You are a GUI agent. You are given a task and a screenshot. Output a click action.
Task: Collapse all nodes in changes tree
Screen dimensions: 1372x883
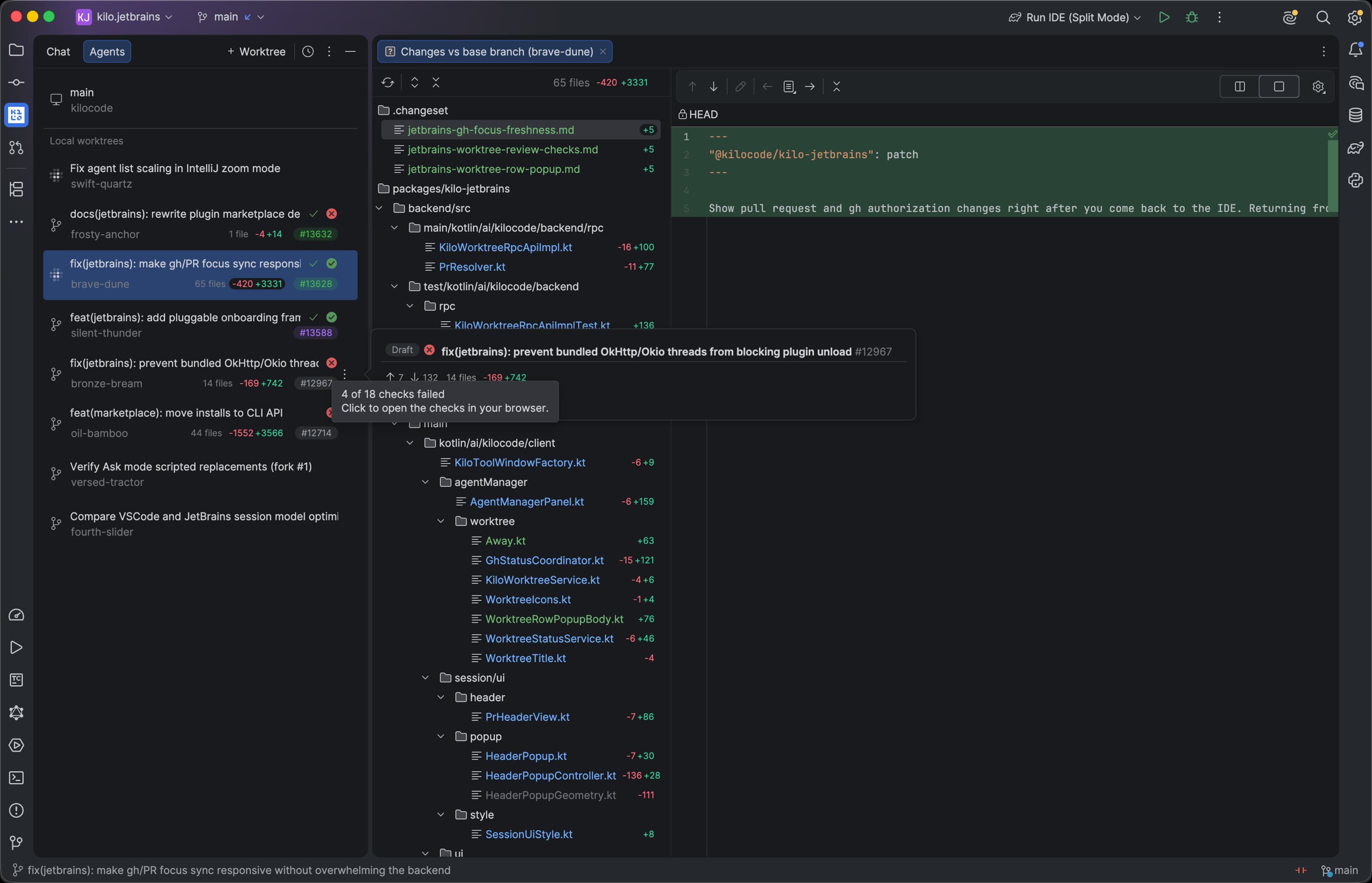tap(436, 82)
